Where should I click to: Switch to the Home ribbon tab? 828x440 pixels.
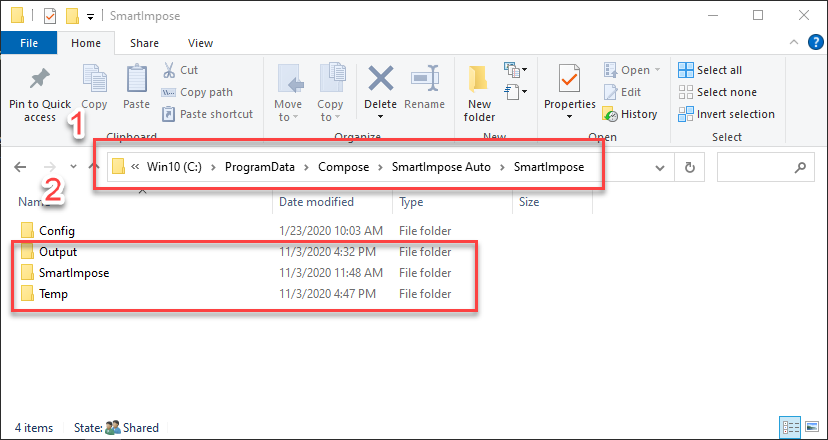(x=86, y=43)
